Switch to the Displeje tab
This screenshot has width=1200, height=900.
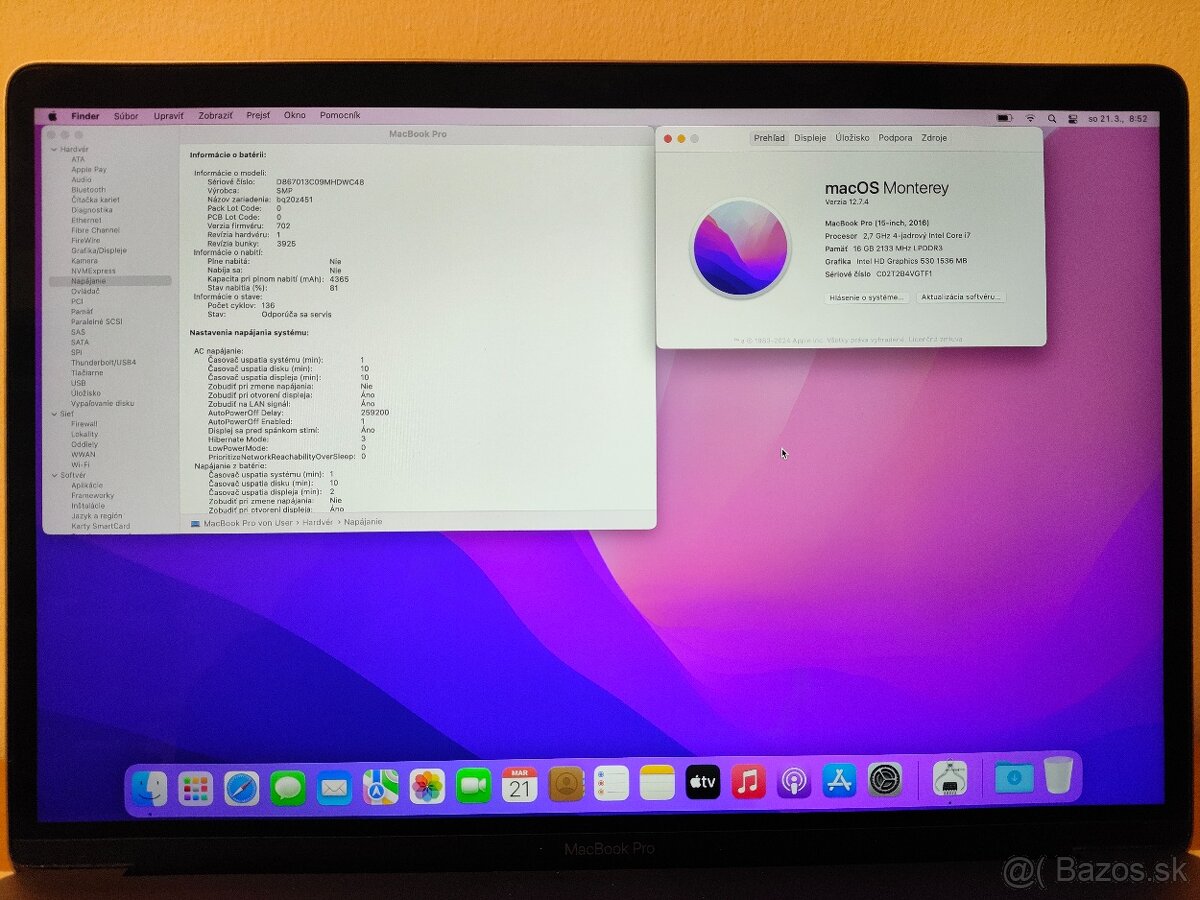(x=812, y=138)
